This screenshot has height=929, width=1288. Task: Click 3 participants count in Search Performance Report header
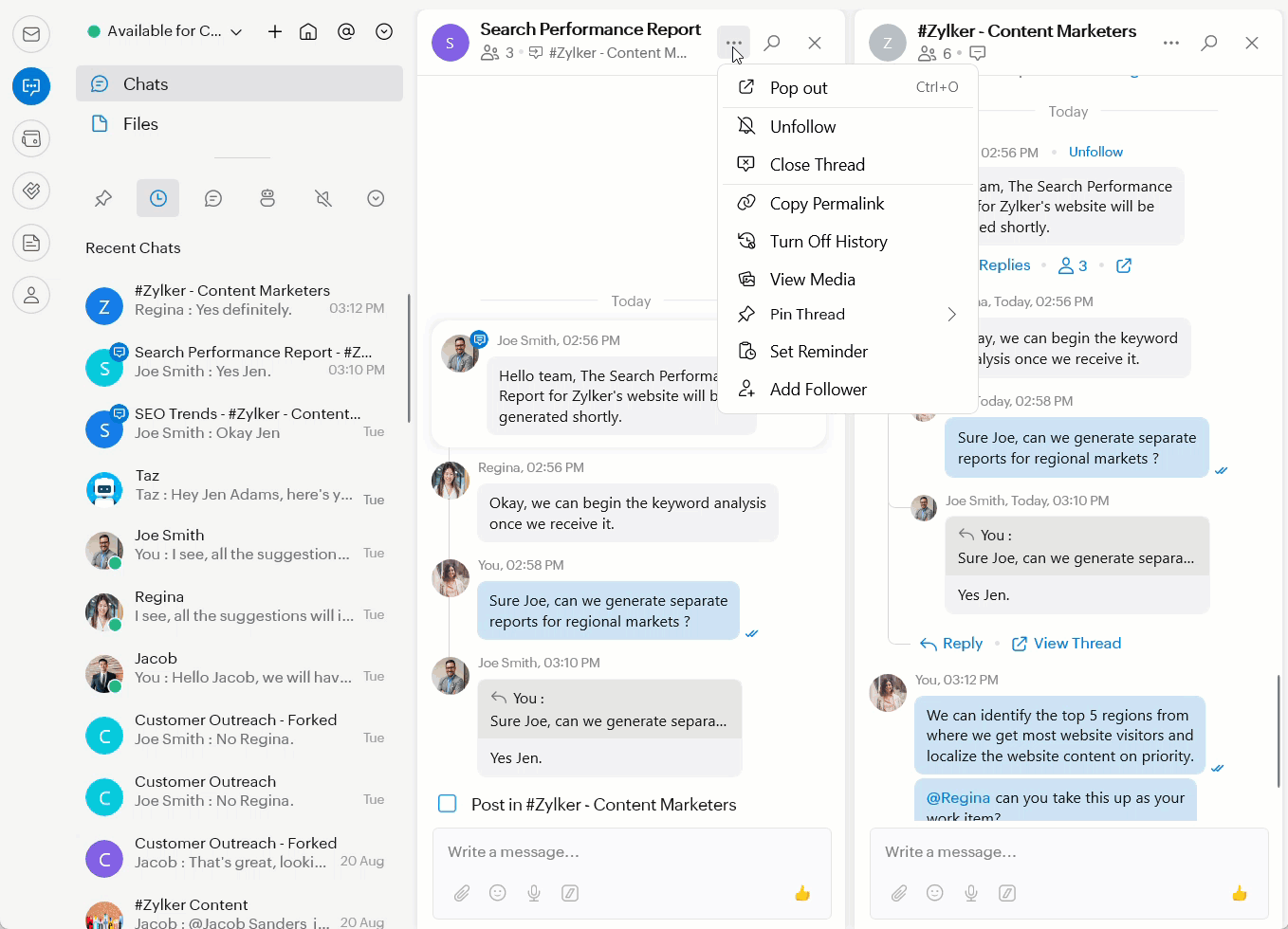(497, 53)
